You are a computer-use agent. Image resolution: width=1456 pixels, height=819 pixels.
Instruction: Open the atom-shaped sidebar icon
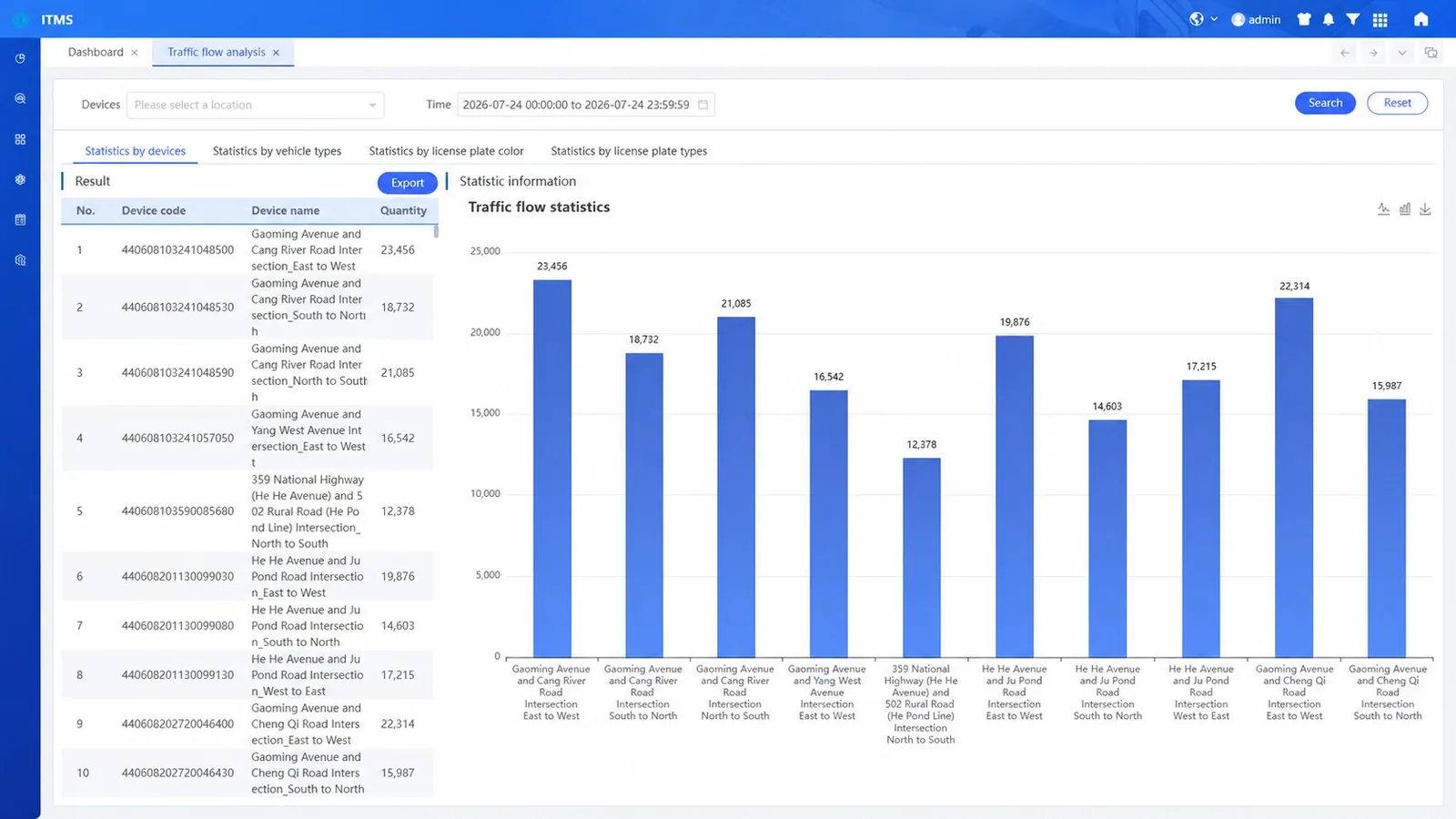pos(20,179)
